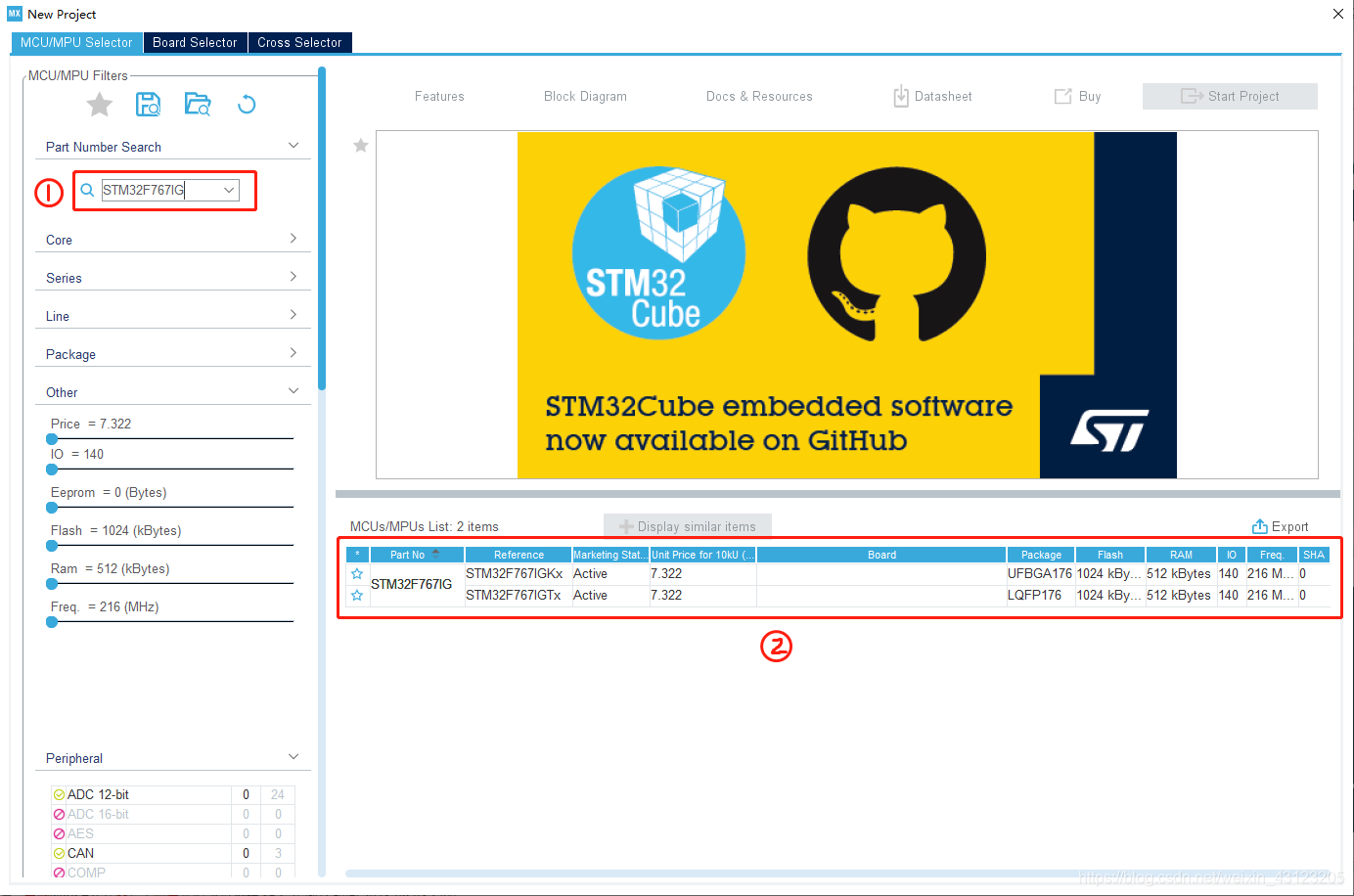Expand the Core filter section

pyautogui.click(x=293, y=239)
